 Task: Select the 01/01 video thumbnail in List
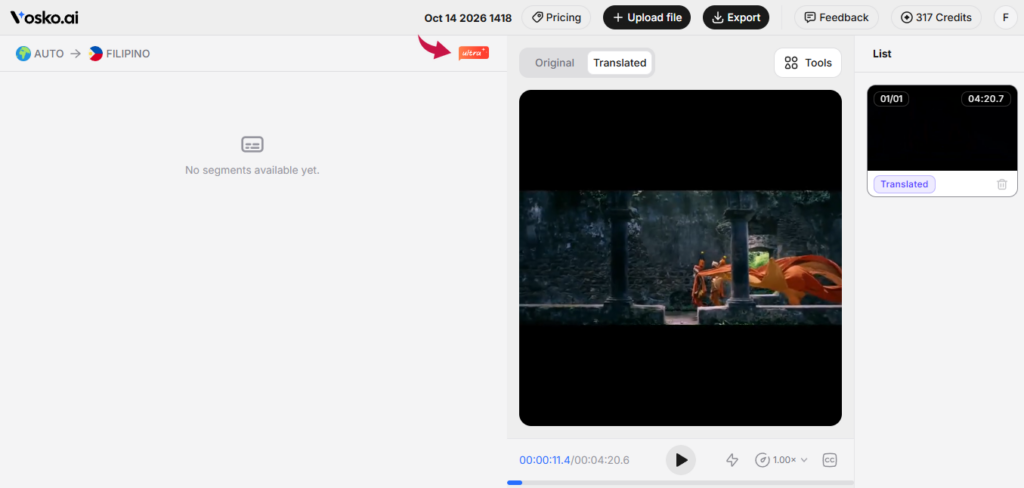942,129
